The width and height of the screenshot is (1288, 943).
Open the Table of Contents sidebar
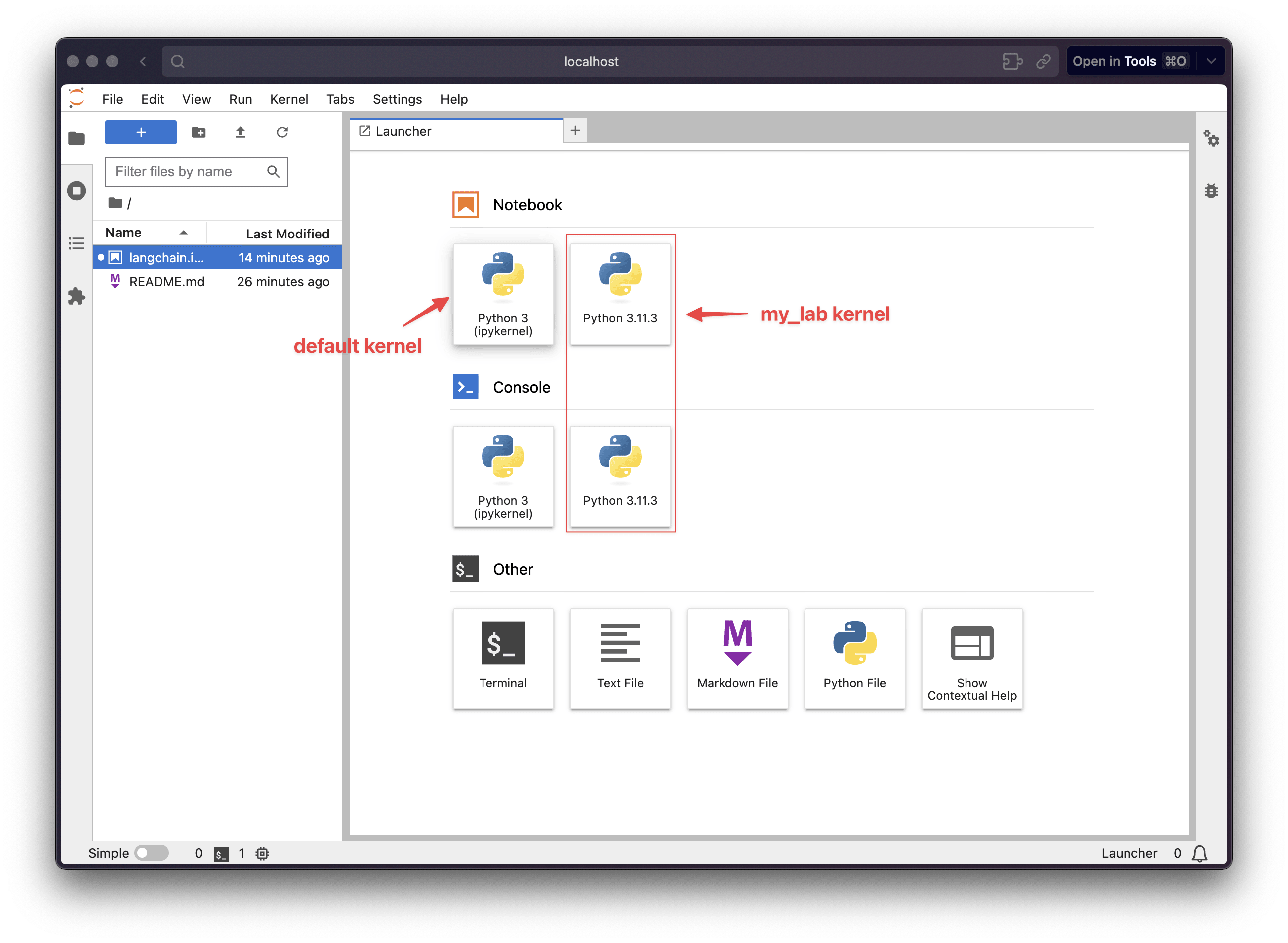point(77,244)
